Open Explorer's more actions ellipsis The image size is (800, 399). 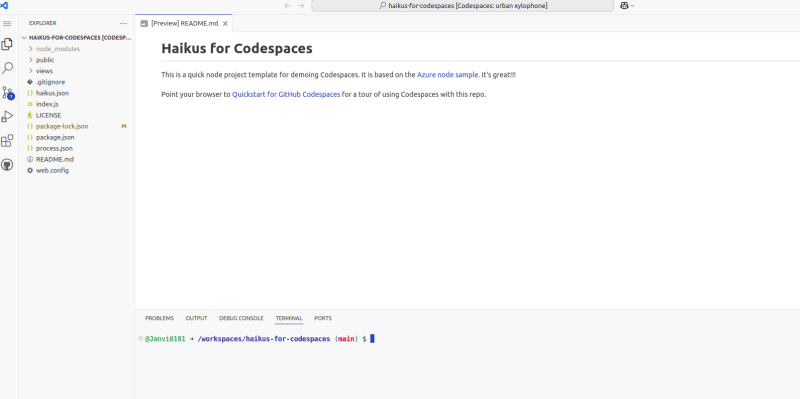(123, 23)
